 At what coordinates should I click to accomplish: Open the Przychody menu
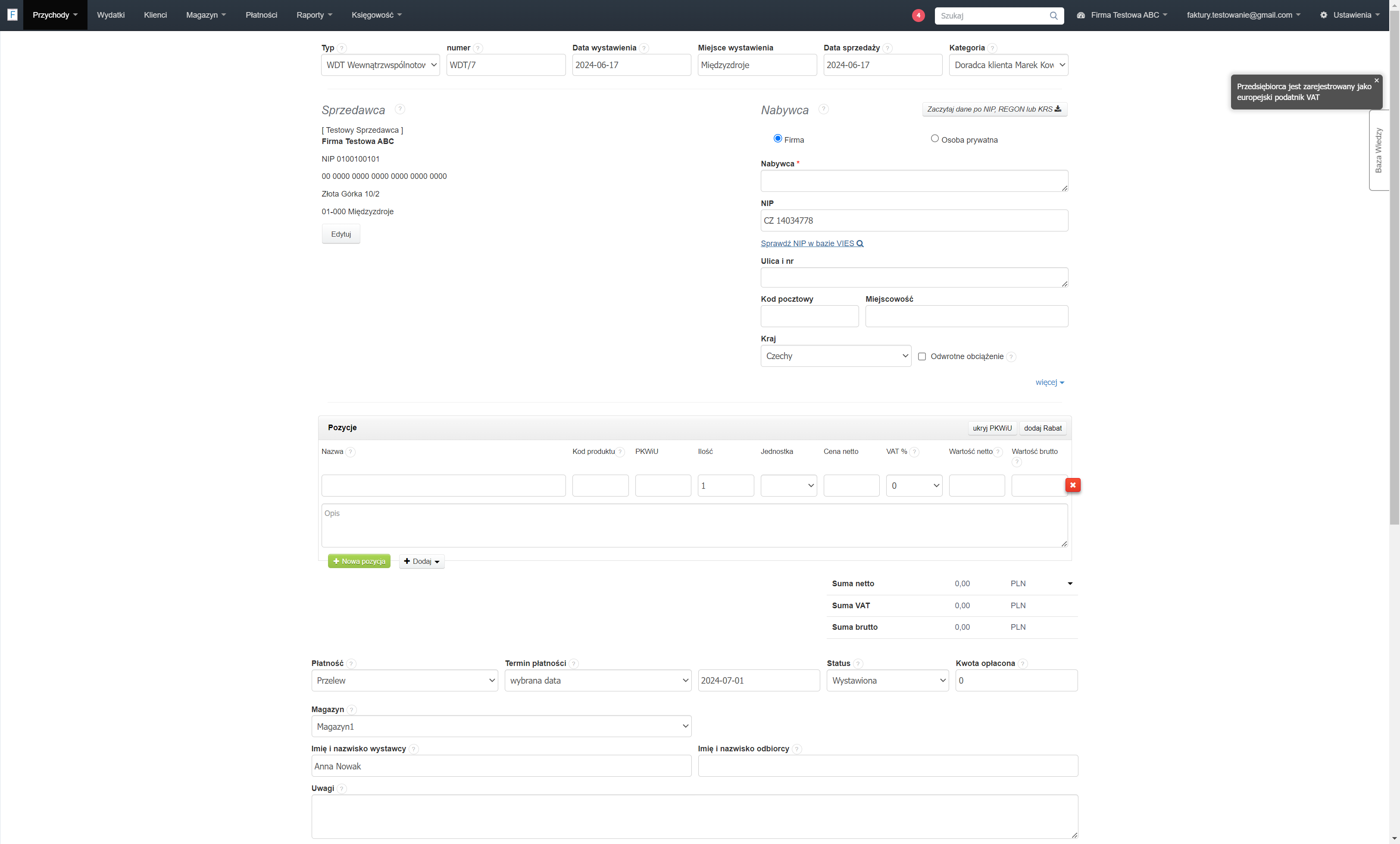click(x=55, y=15)
